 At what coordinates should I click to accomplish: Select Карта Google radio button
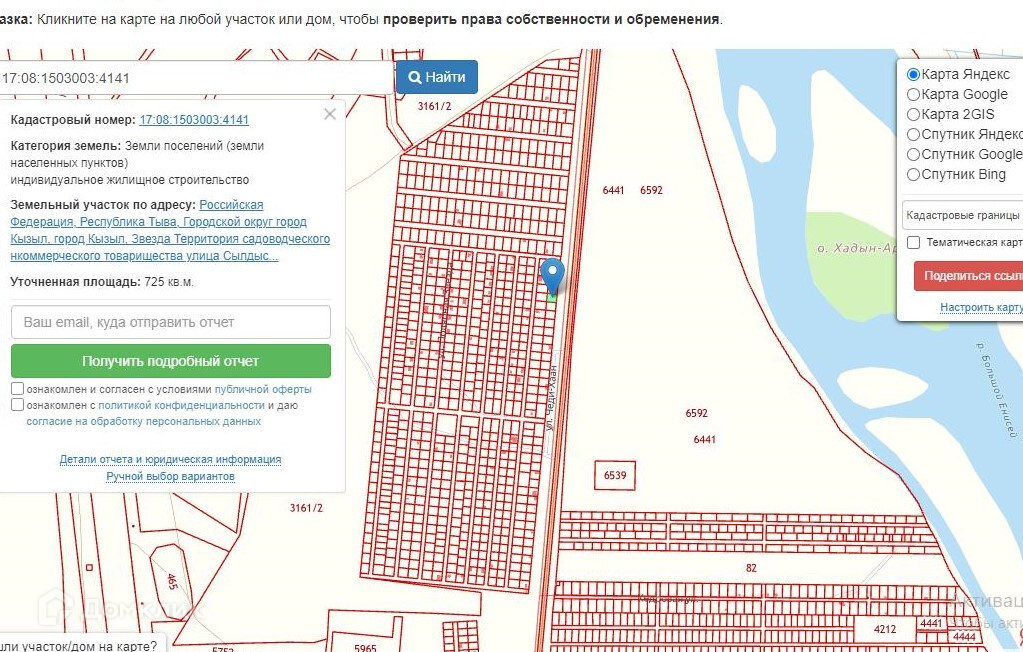coord(913,95)
